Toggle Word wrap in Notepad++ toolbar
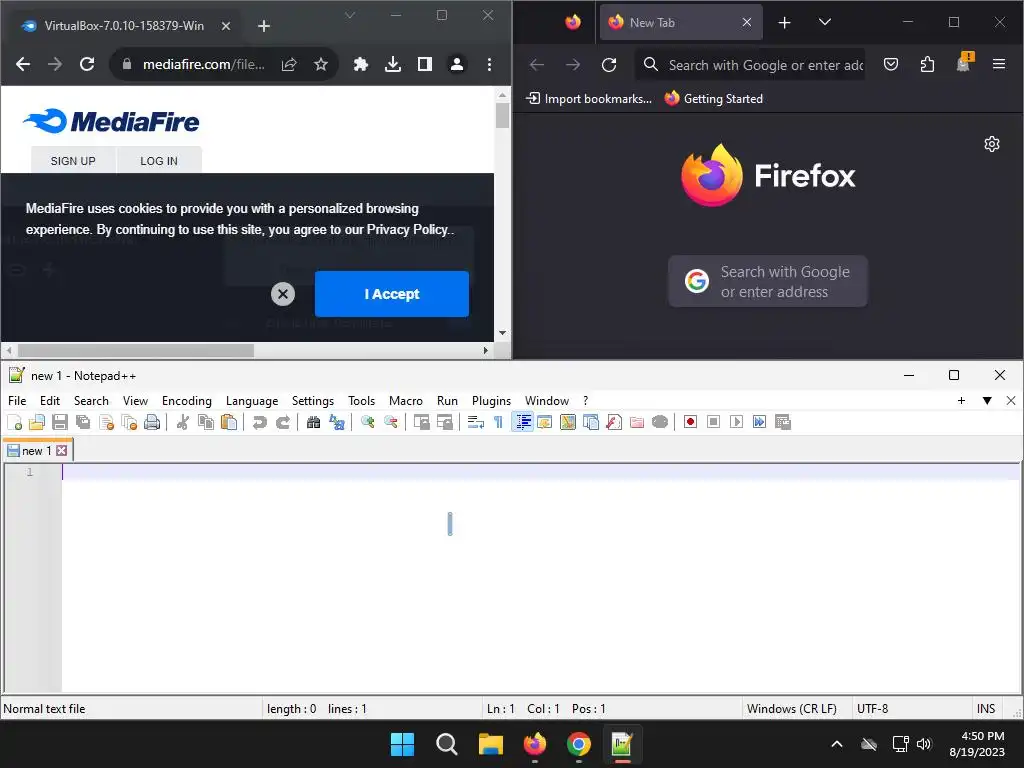This screenshot has height=768, width=1024. point(475,422)
